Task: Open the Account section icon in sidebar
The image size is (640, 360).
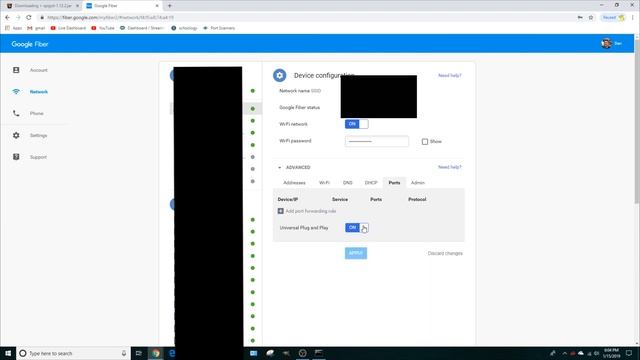Action: pos(16,70)
